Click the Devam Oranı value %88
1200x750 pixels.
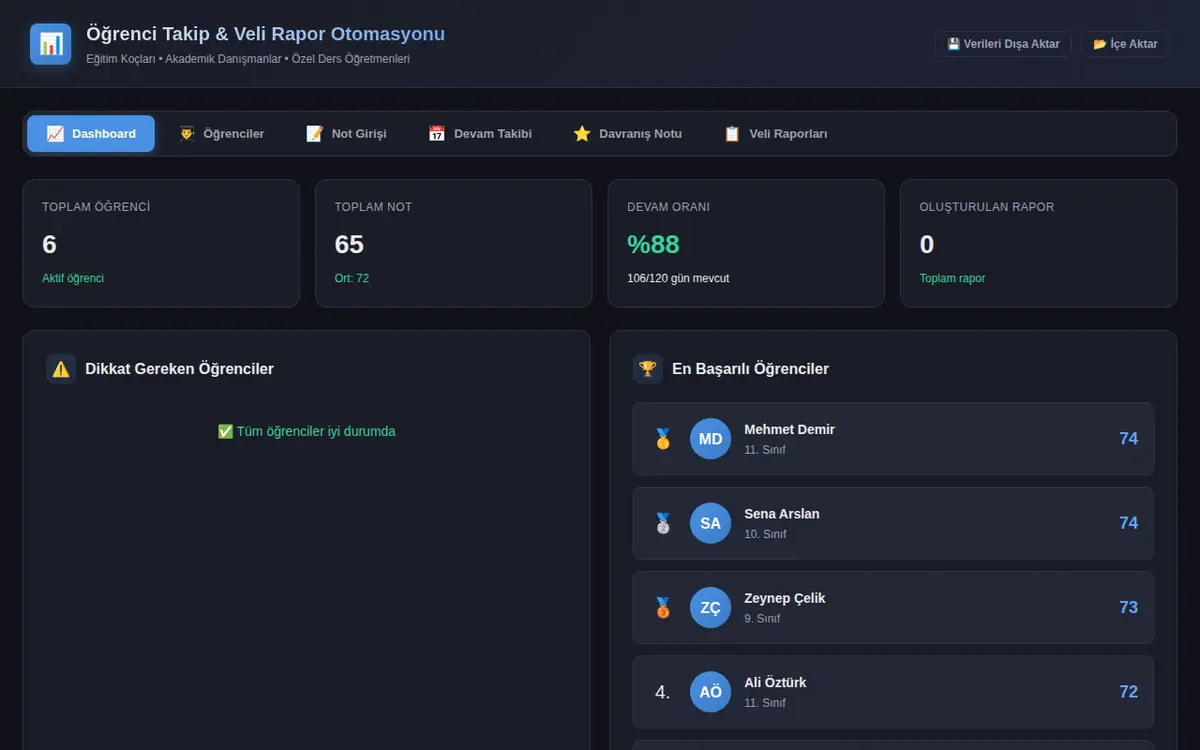[653, 244]
